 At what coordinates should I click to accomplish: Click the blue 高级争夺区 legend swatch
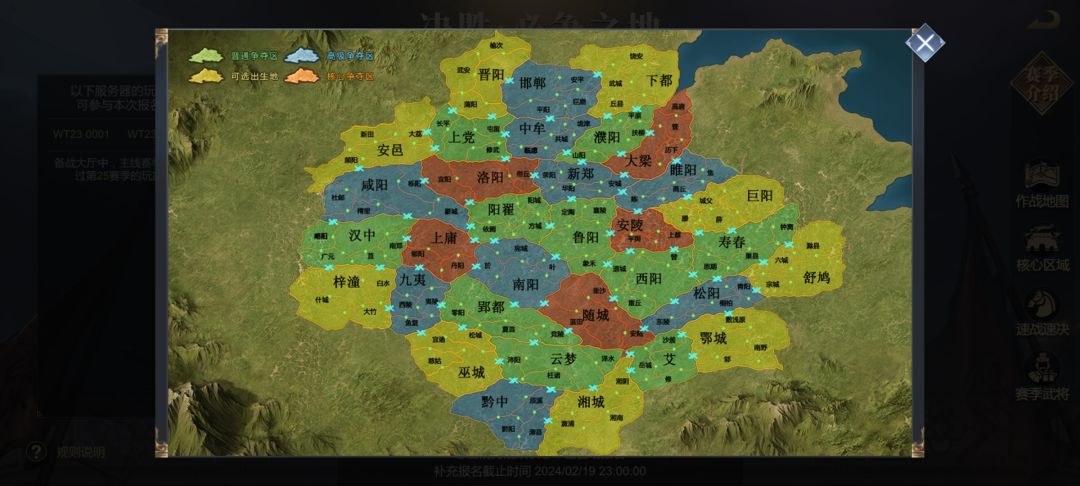[x=302, y=56]
